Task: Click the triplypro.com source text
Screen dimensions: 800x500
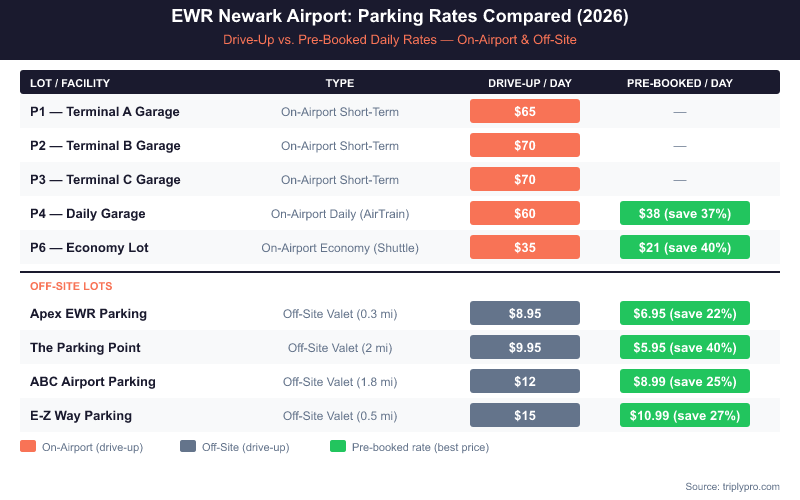Action: click(x=732, y=486)
